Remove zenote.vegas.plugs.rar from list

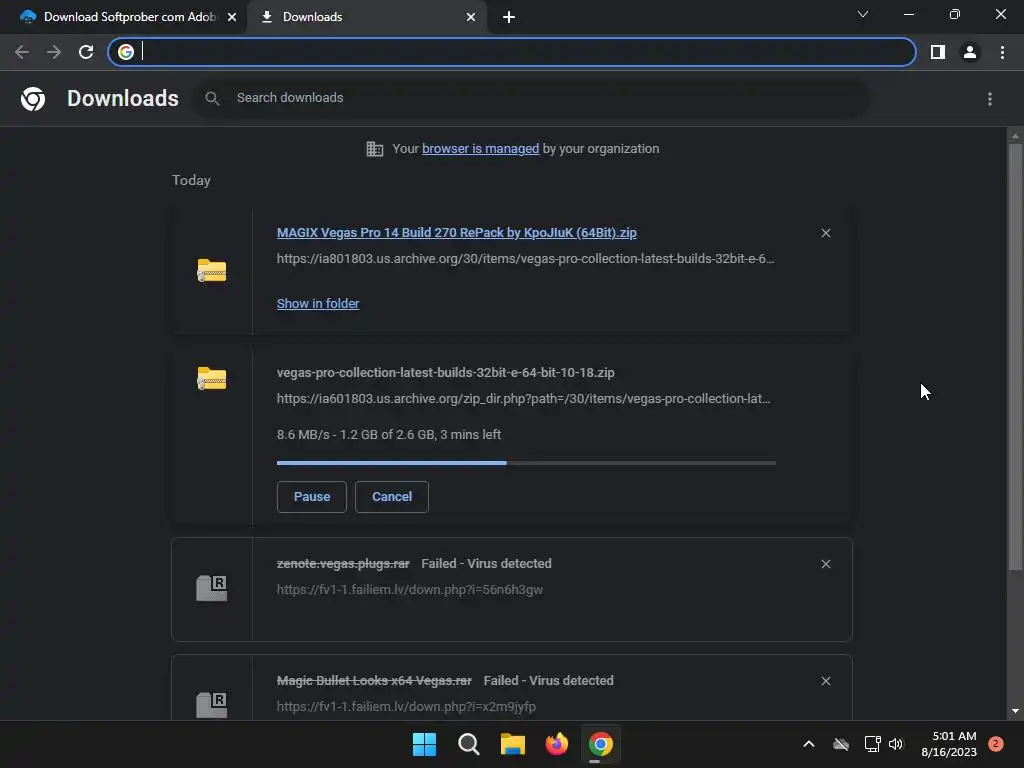(825, 564)
